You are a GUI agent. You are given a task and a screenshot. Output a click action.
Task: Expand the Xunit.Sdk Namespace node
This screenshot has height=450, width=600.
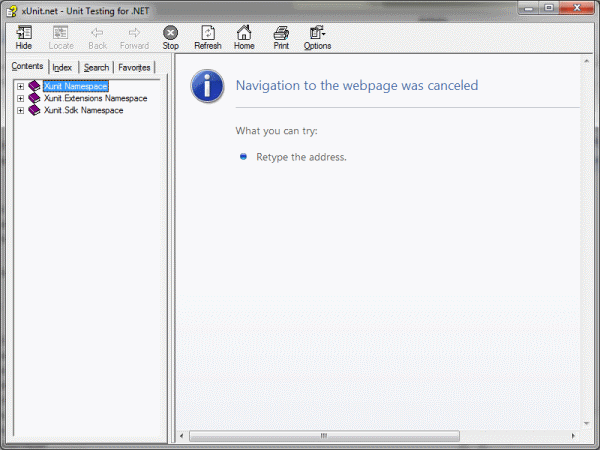(x=20, y=110)
